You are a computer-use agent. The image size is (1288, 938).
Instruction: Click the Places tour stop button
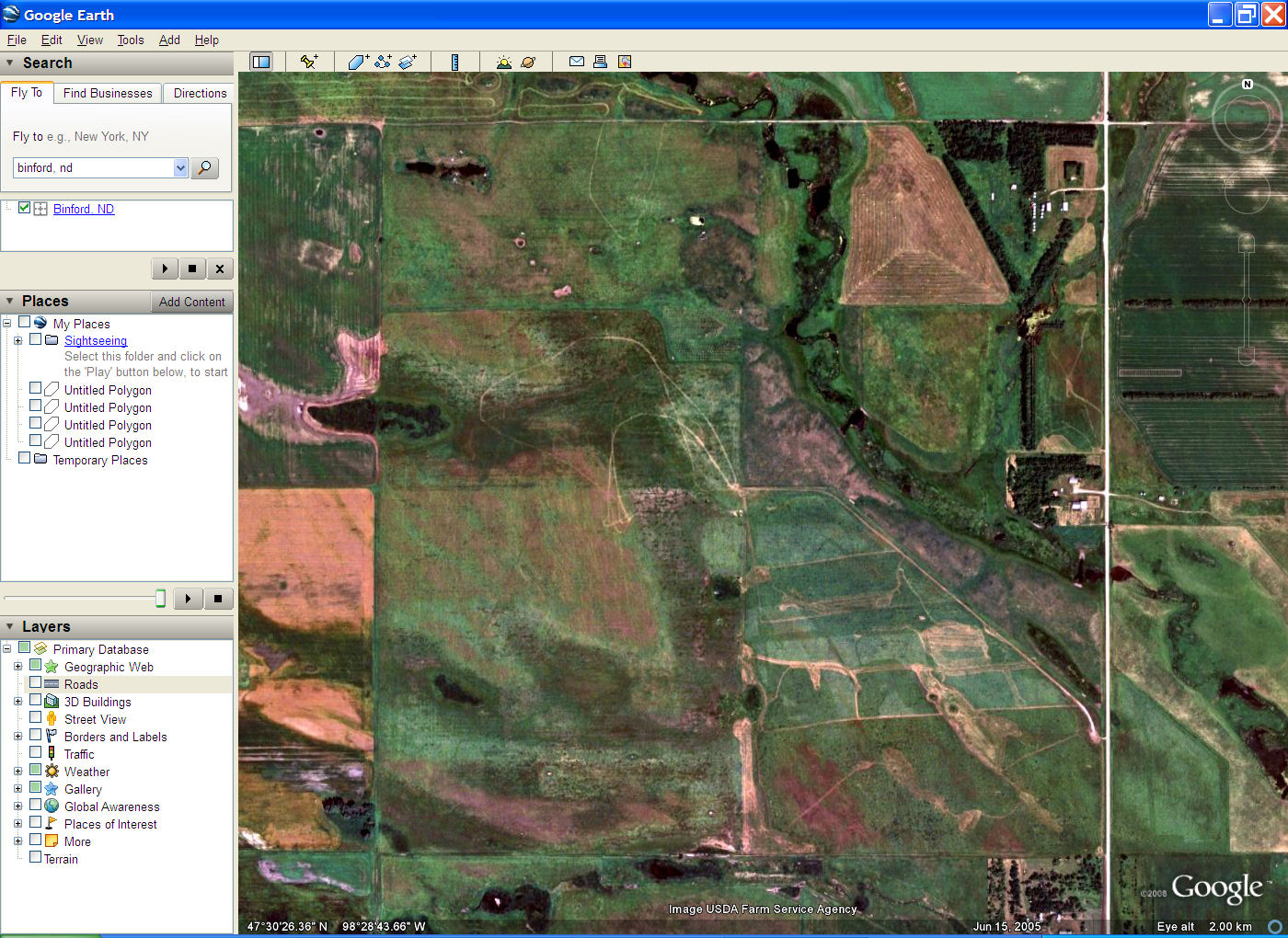[218, 599]
